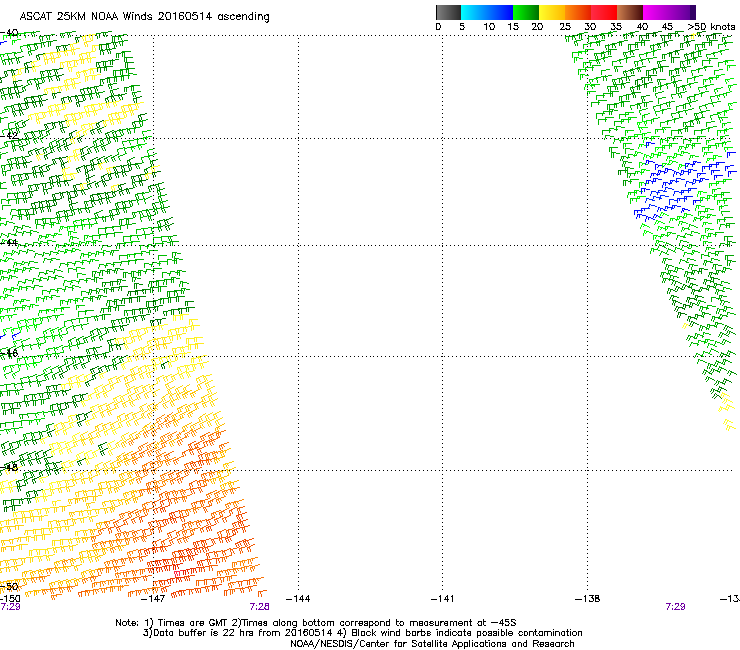Viewport: 740px width, 650px height.
Task: Click the yellow 20-25 knots color segment
Action: pyautogui.click(x=552, y=12)
